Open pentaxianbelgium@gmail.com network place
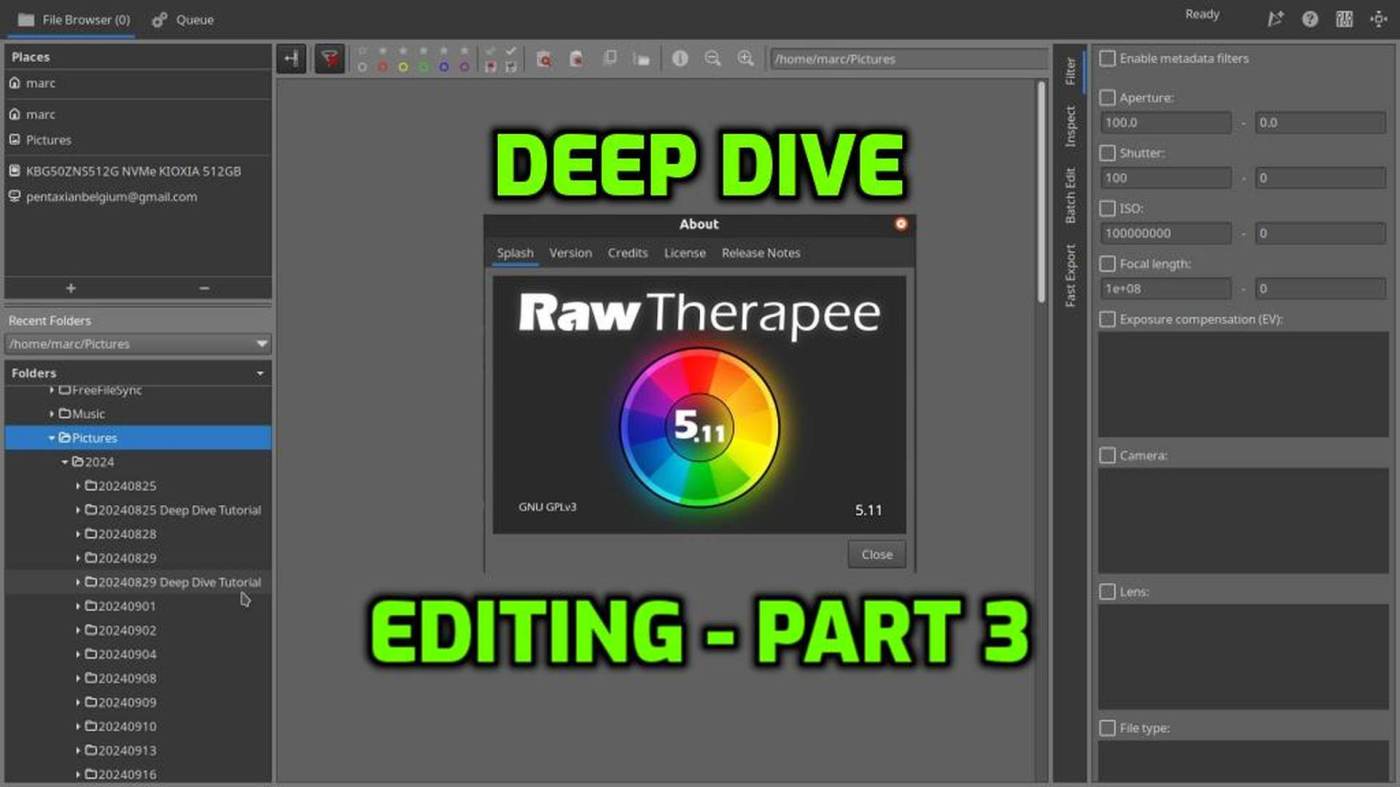1400x787 pixels. click(x=138, y=197)
